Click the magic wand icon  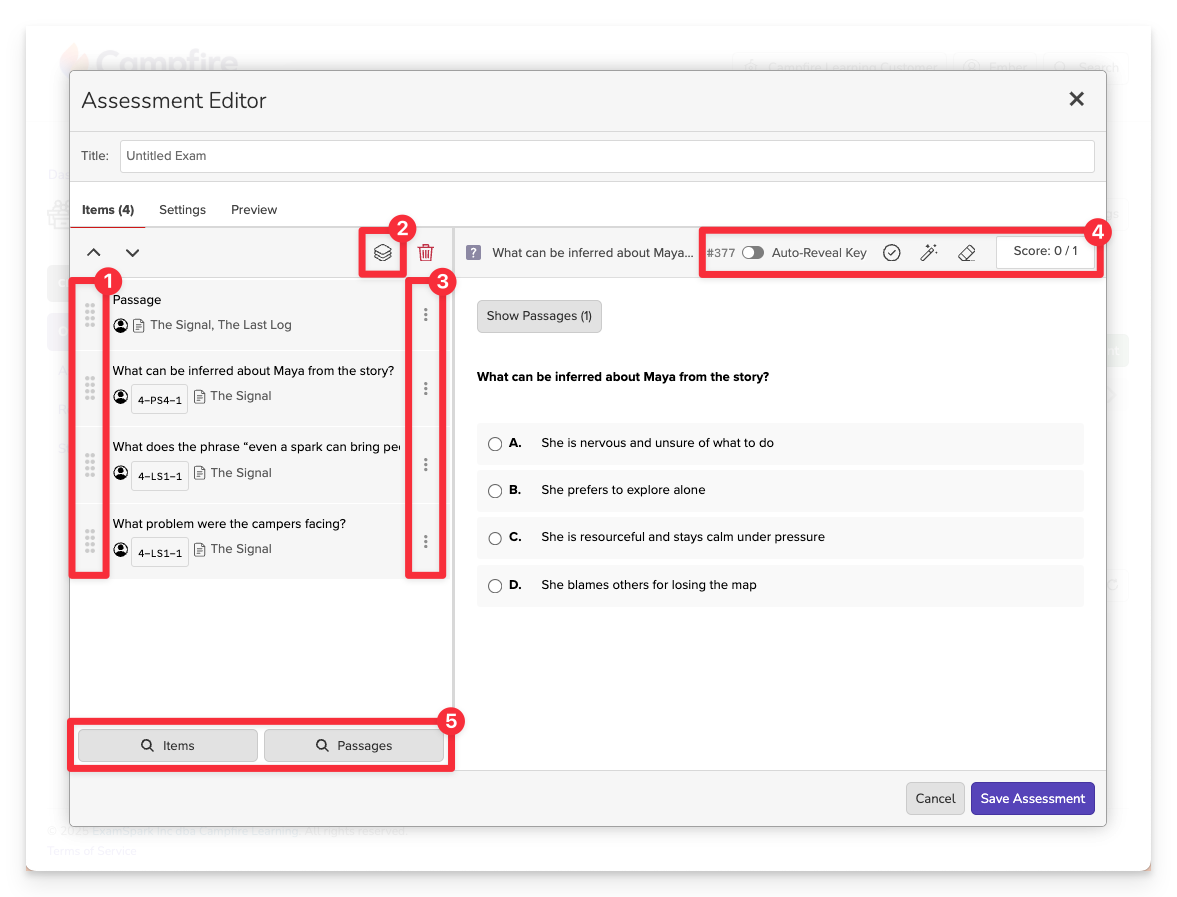[929, 253]
